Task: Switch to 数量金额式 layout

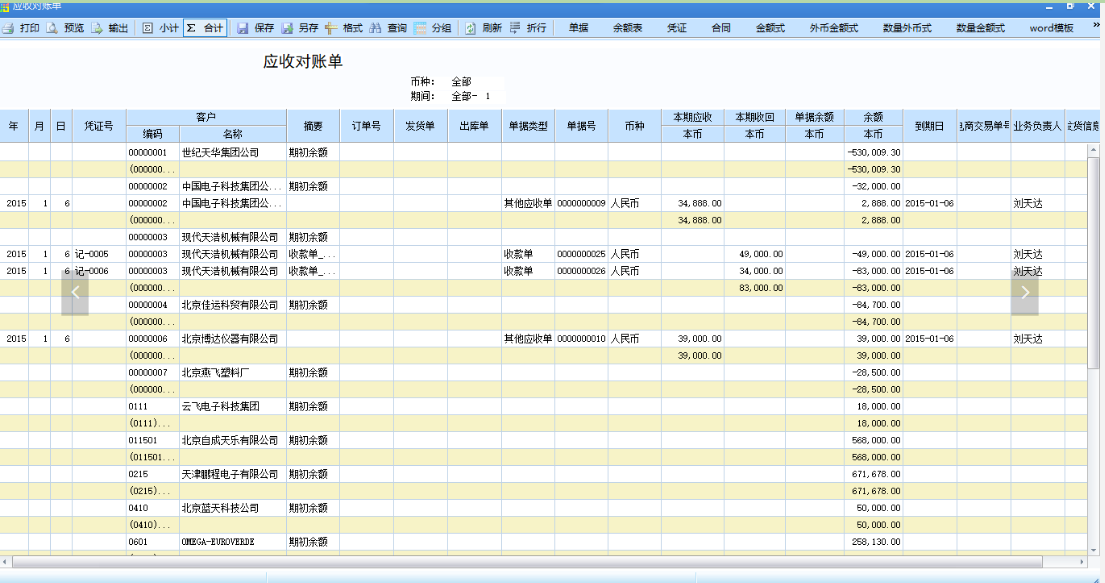Action: pyautogui.click(x=980, y=28)
